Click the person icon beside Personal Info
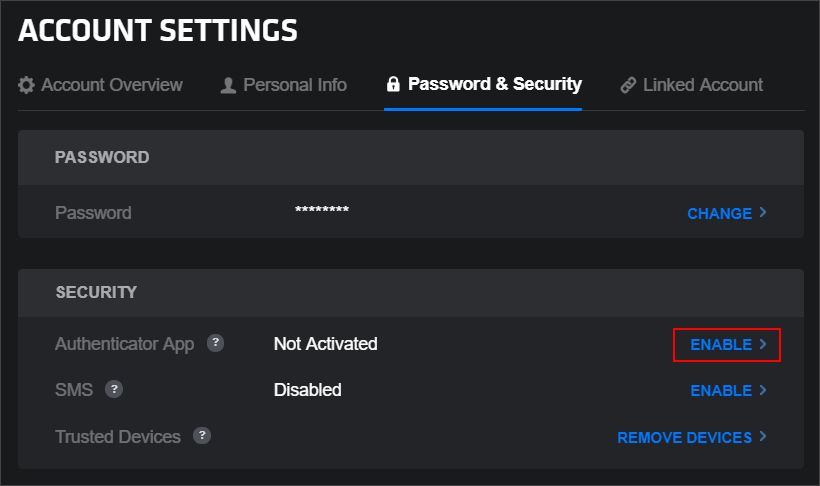Viewport: 820px width, 486px height. point(228,85)
